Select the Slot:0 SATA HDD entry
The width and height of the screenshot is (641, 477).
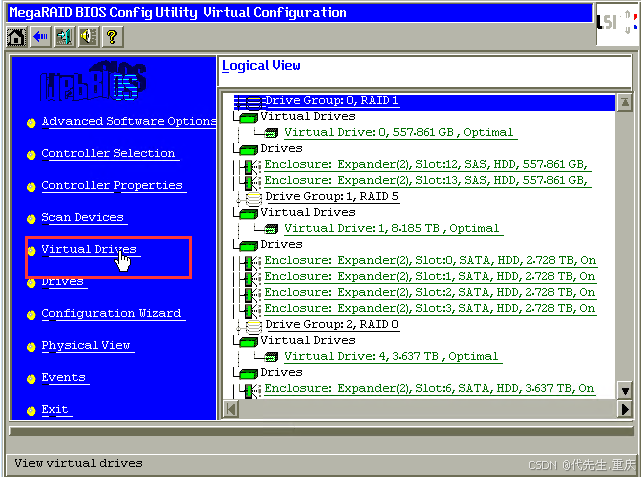click(x=430, y=260)
